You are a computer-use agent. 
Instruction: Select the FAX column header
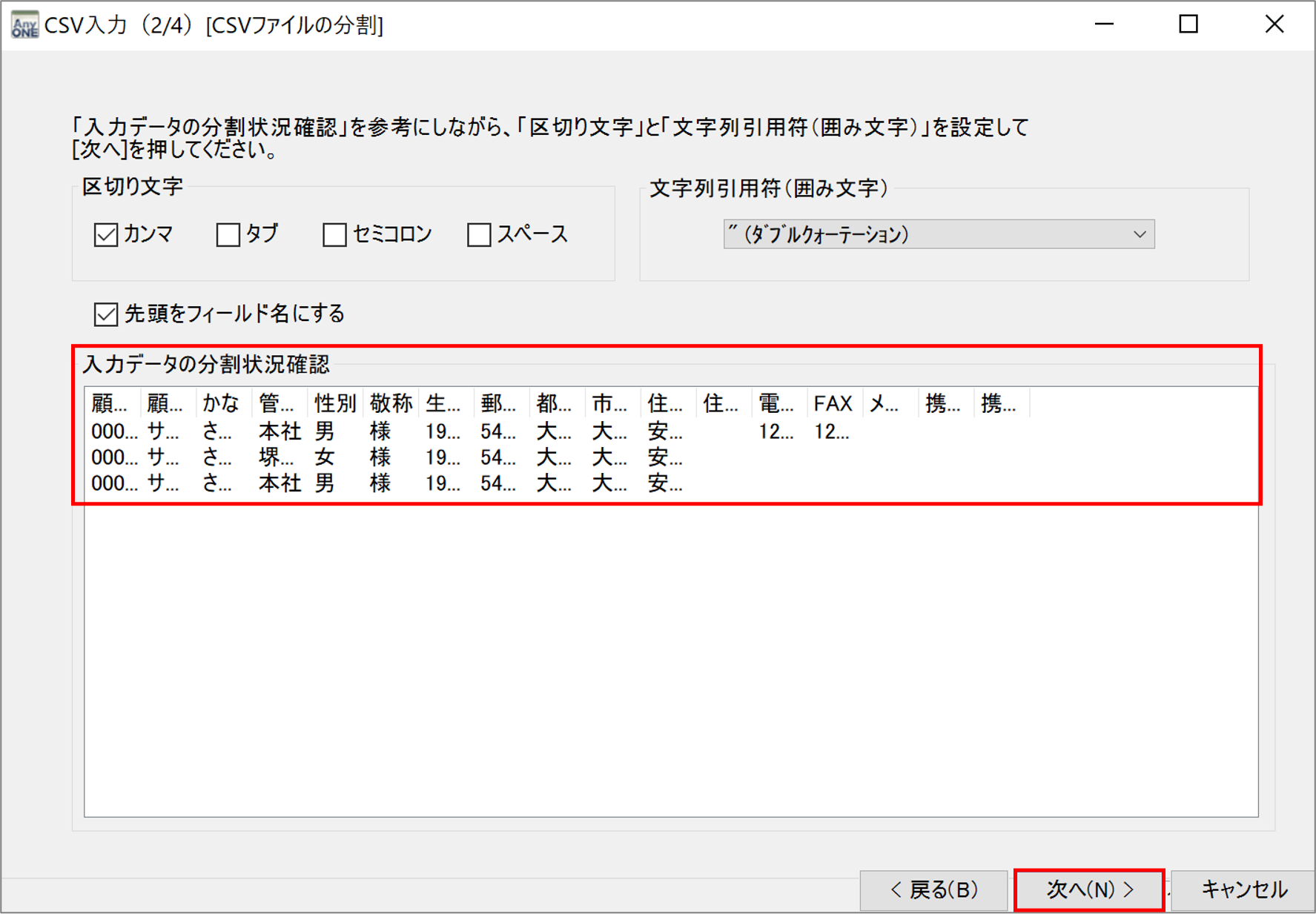(833, 403)
